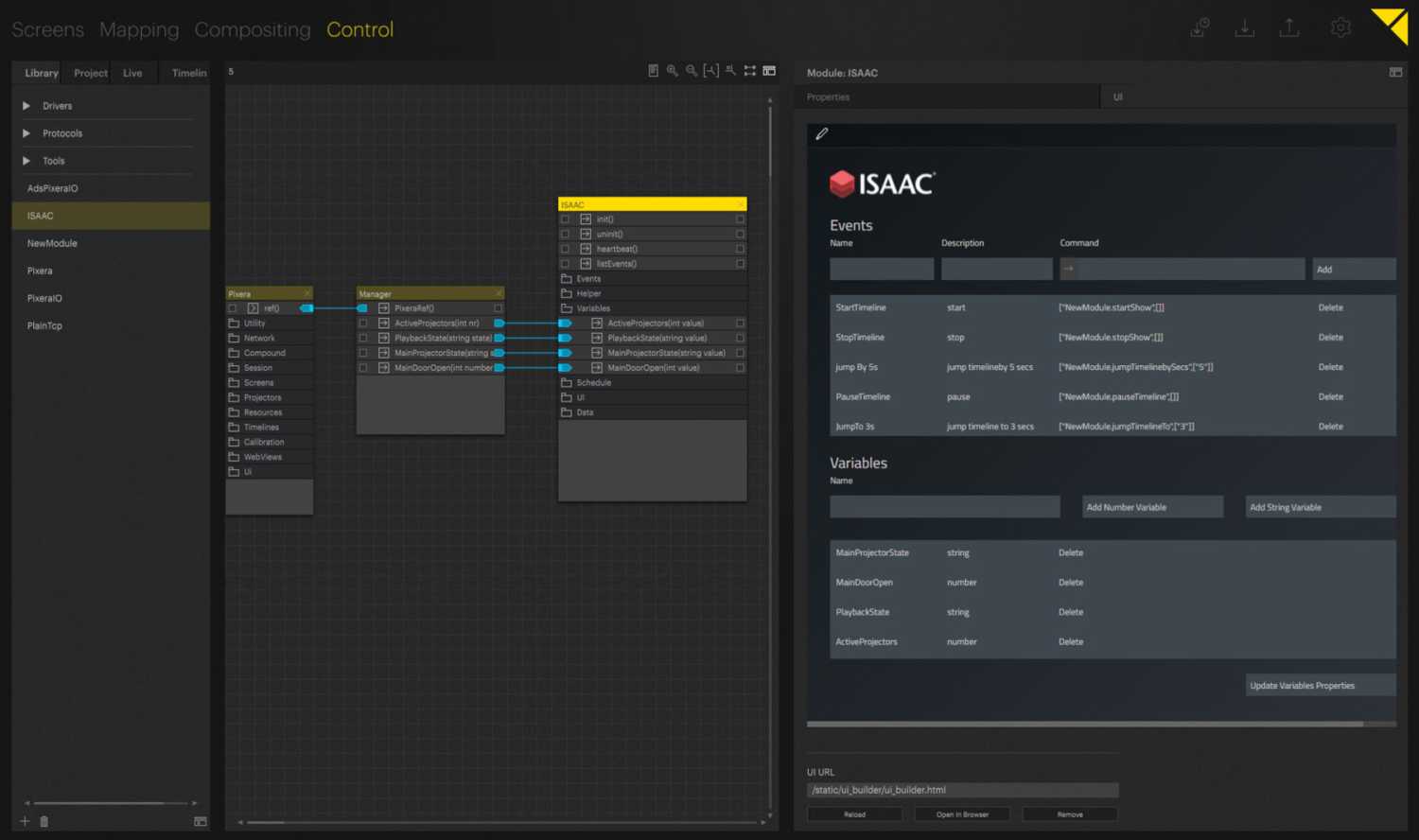Image resolution: width=1419 pixels, height=840 pixels.
Task: Zoom out of the node canvas
Action: point(692,70)
